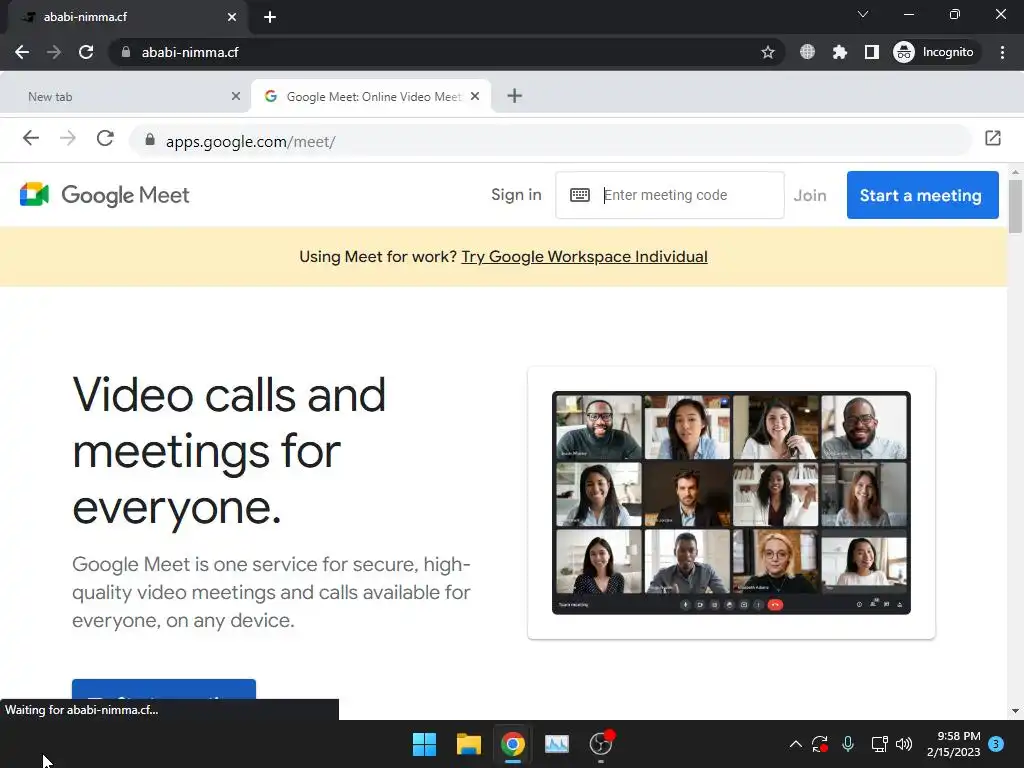Screen dimensions: 1024x768
Task: Bookmark this page with the star icon
Action: (x=768, y=52)
